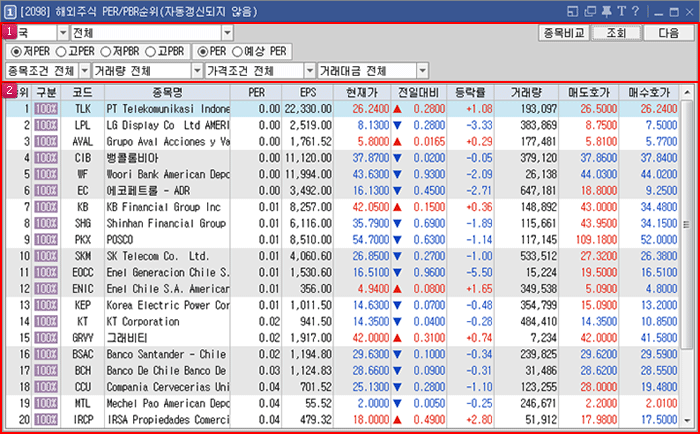Pin the window with the pushpin icon
This screenshot has height=434, width=700.
point(606,12)
